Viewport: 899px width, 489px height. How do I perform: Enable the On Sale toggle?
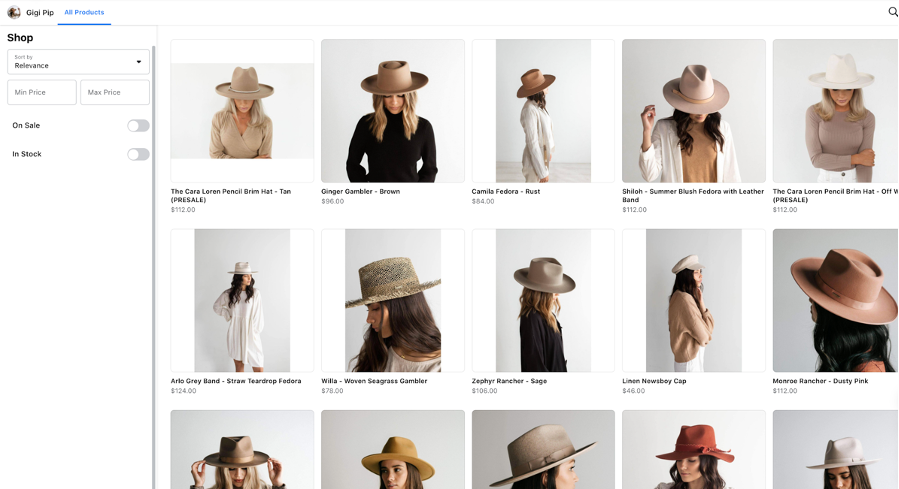(138, 126)
